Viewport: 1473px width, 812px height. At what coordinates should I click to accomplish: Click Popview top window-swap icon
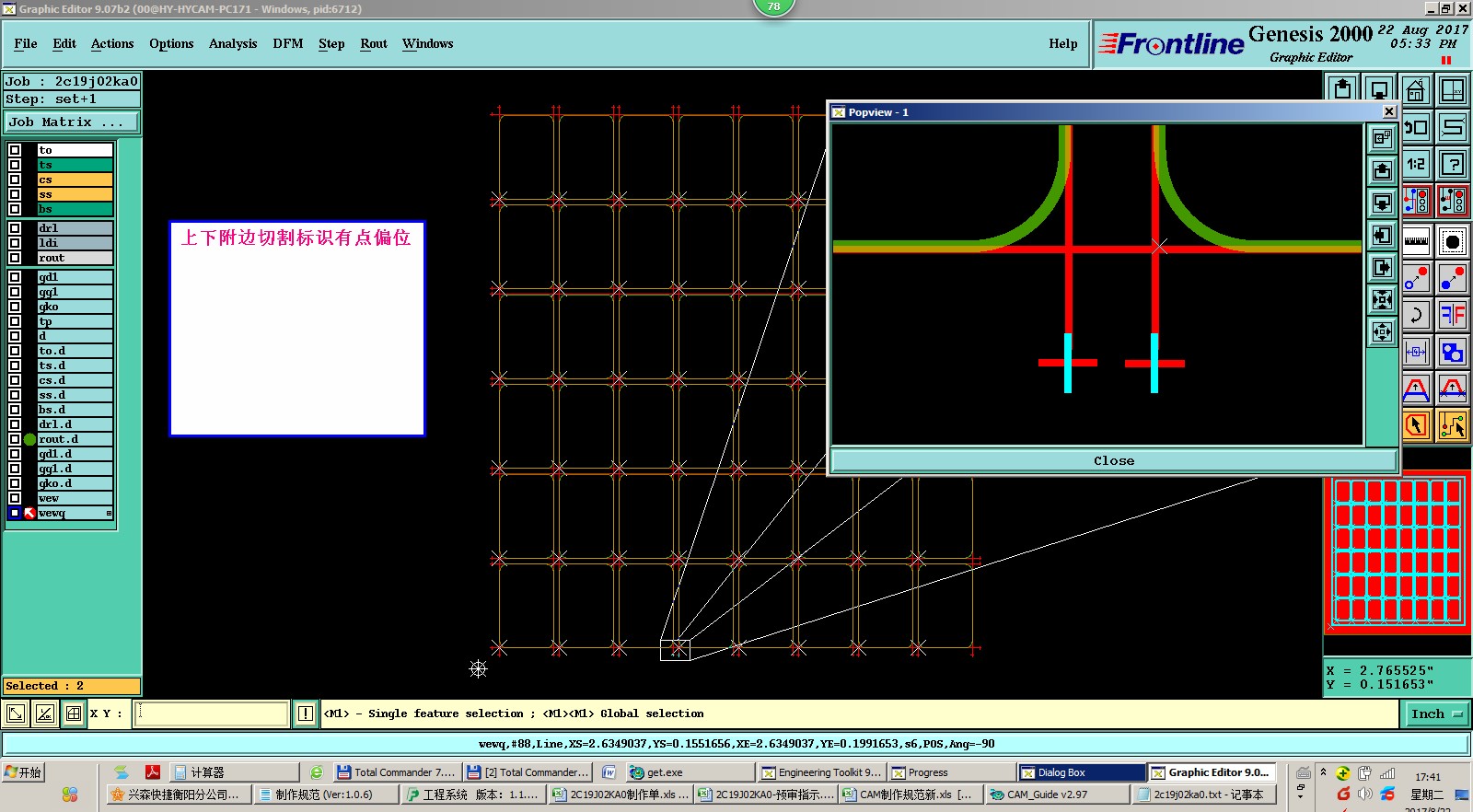(1382, 138)
